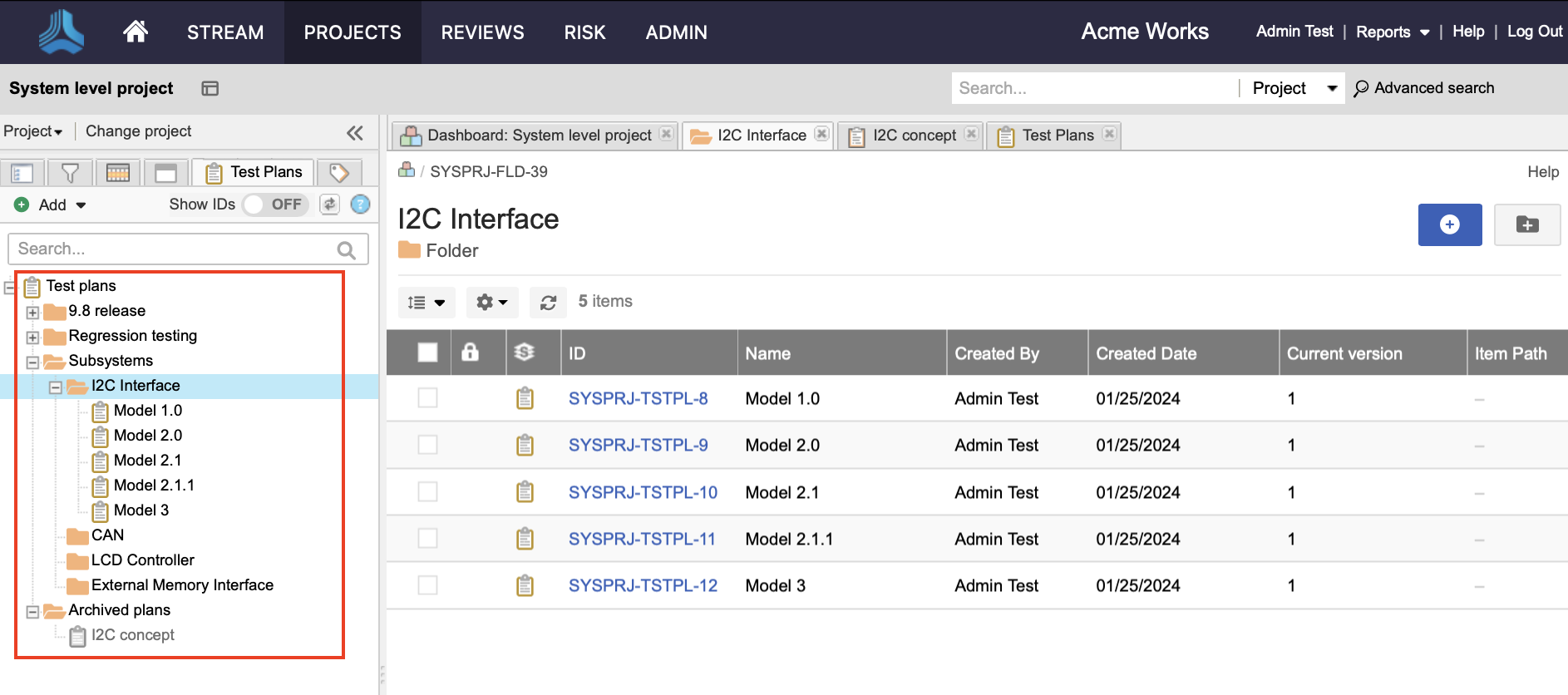Open the ADMIN section

point(677,32)
